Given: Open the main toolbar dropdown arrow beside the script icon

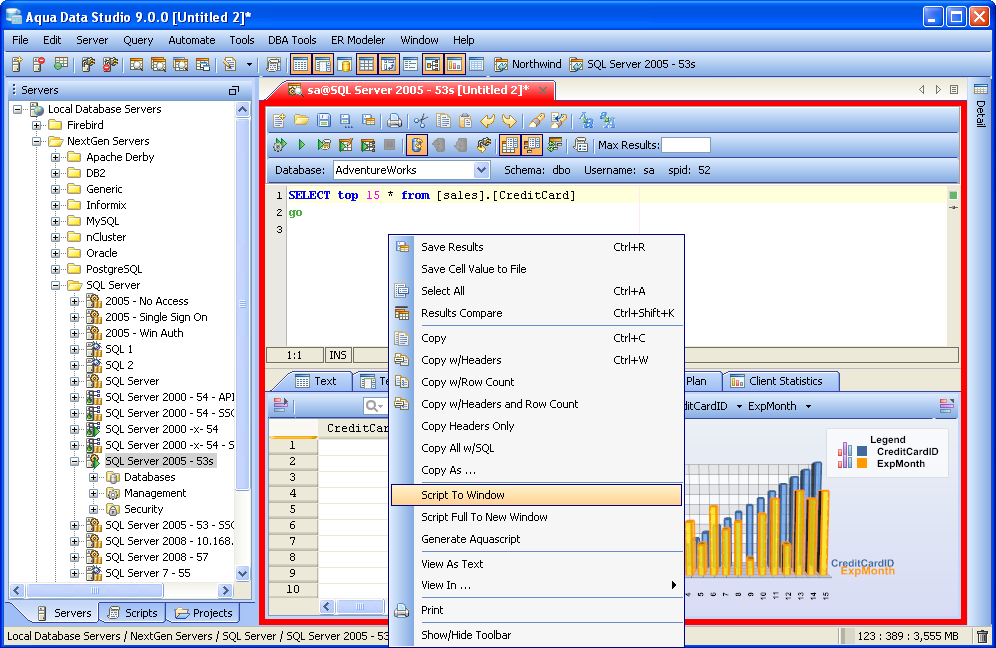Looking at the screenshot, I should (x=249, y=64).
